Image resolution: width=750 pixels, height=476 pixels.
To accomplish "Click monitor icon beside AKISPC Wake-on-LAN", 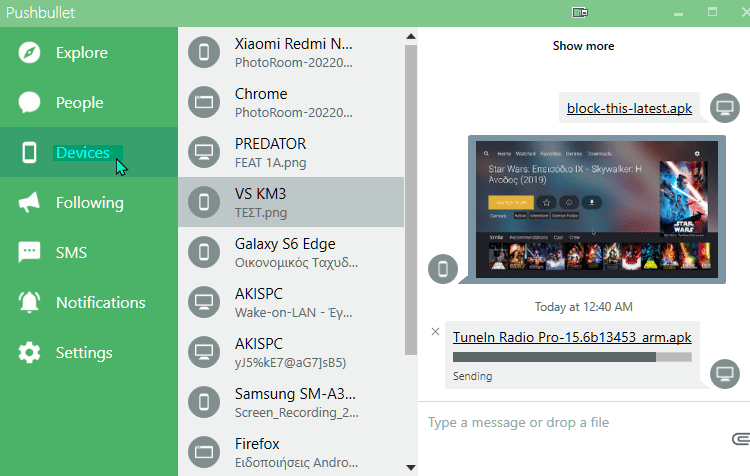I will (x=204, y=302).
